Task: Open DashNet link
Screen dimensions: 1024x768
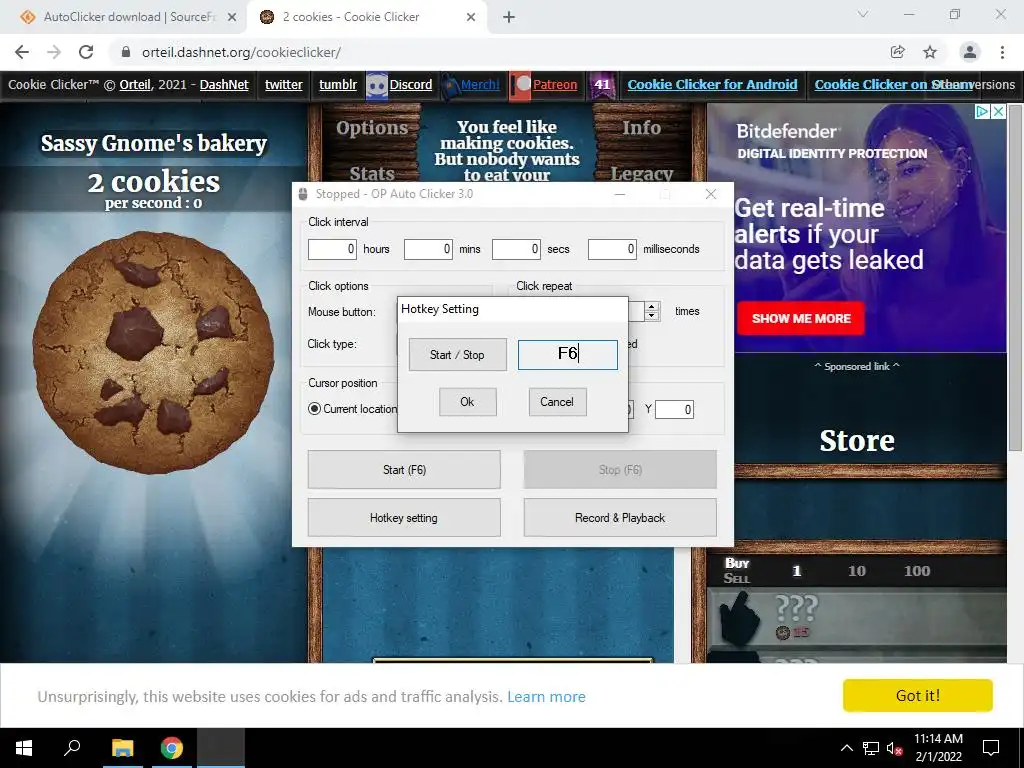Action: coord(224,84)
